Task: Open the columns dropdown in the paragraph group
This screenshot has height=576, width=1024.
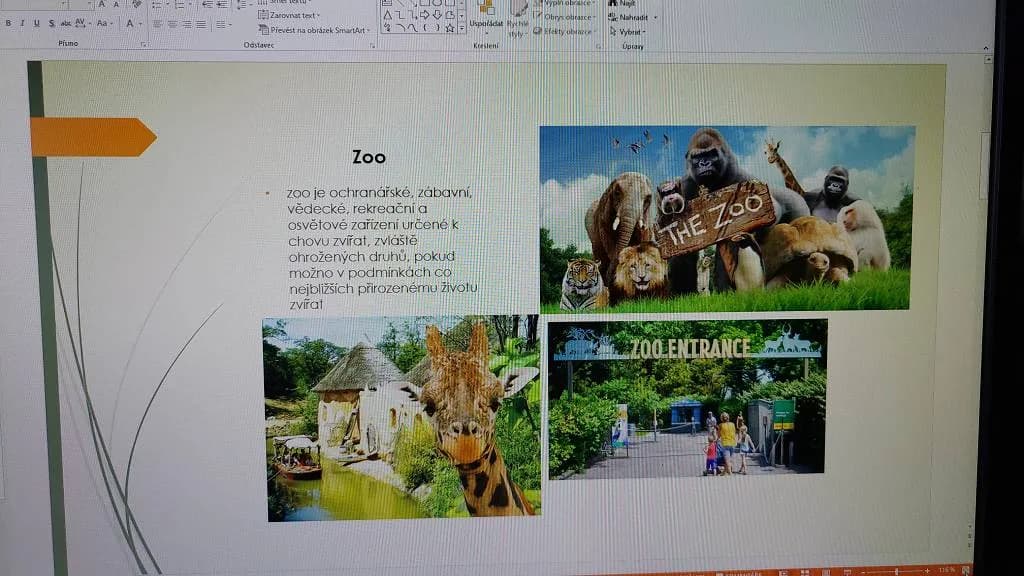Action: click(x=224, y=24)
